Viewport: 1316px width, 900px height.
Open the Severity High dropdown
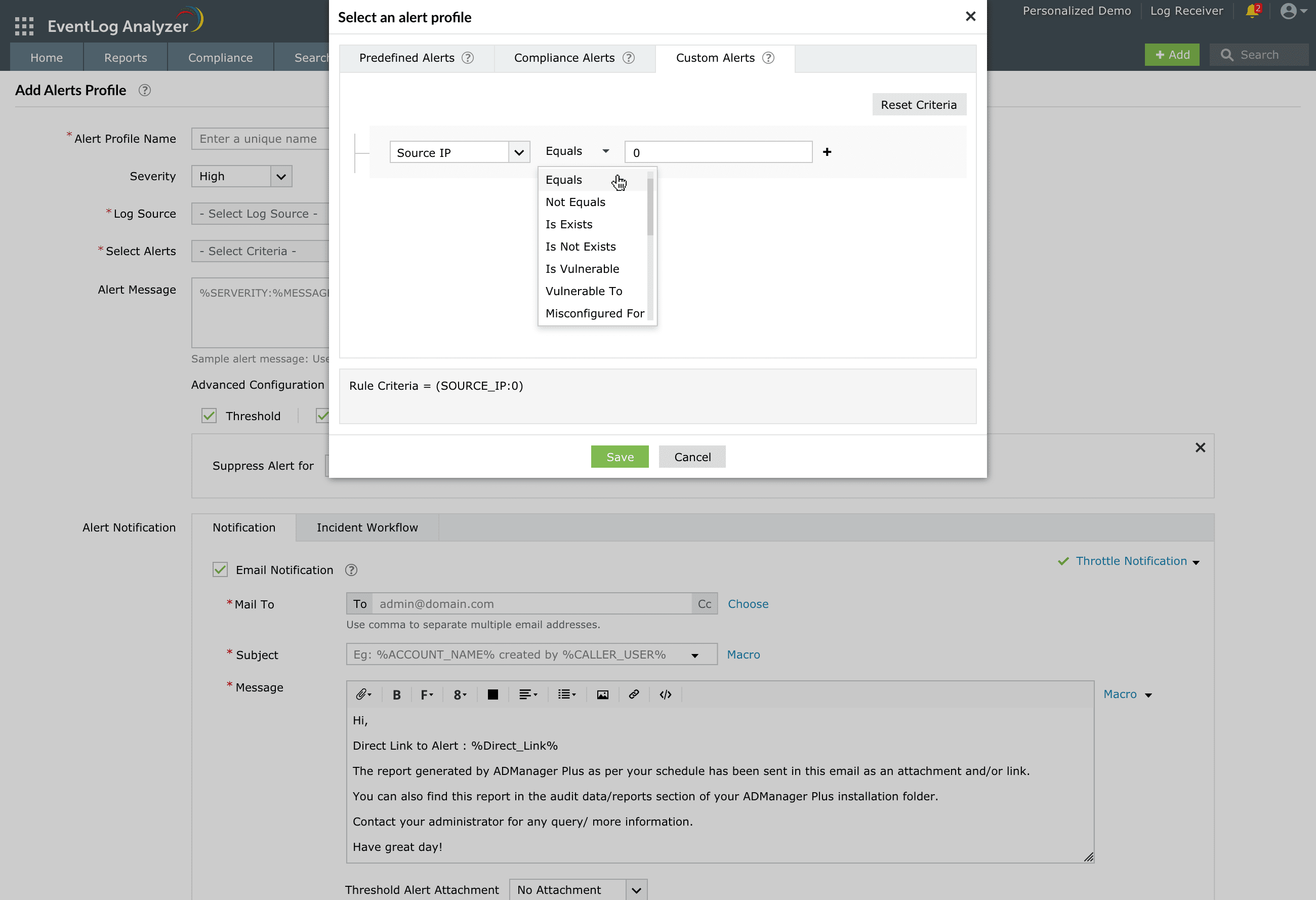pyautogui.click(x=281, y=176)
